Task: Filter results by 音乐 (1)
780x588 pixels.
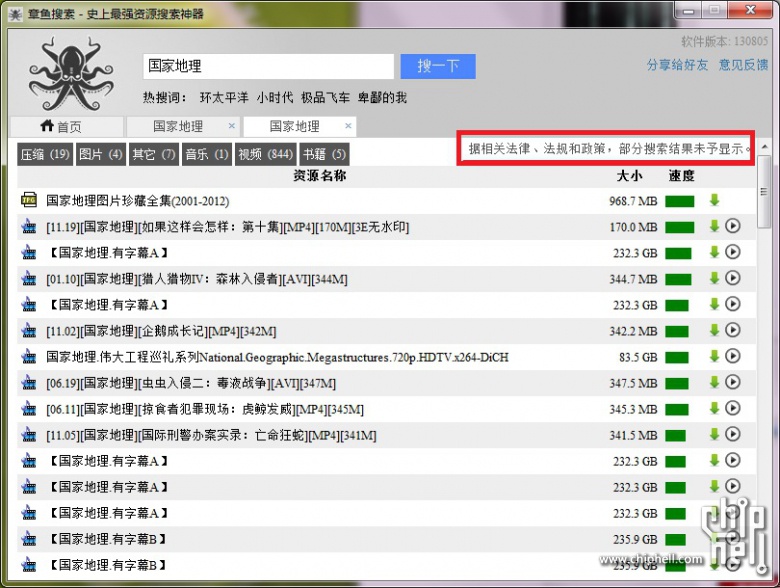Action: pyautogui.click(x=206, y=154)
